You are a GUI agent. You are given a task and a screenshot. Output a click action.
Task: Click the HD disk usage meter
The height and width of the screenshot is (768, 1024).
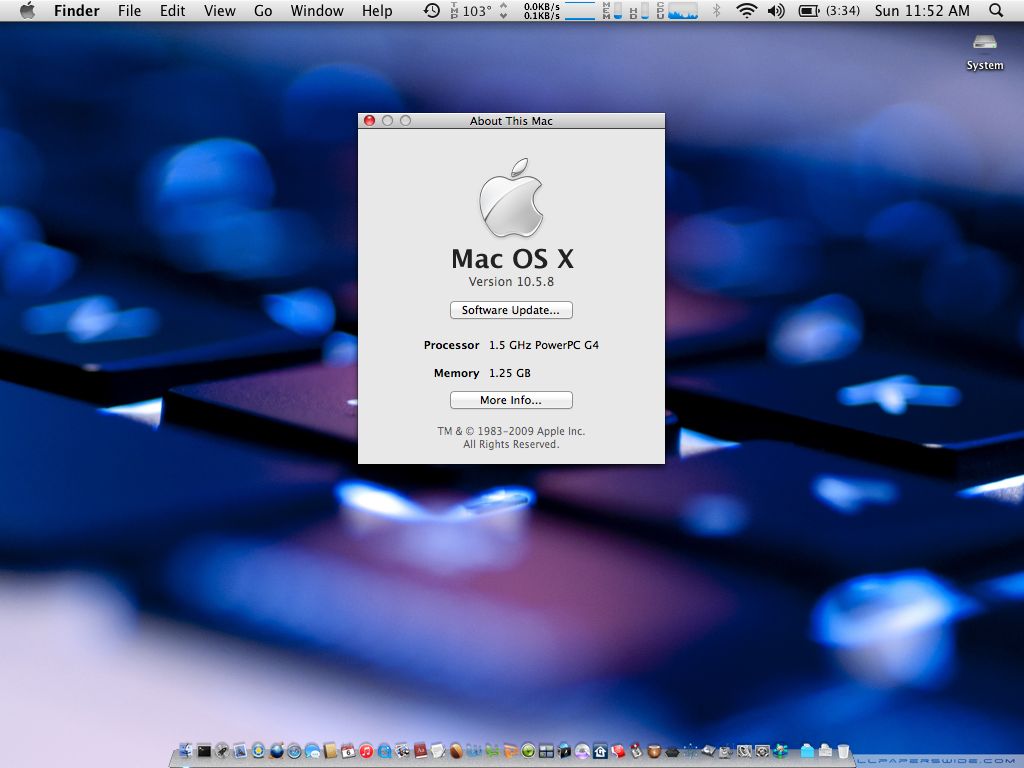tap(639, 10)
